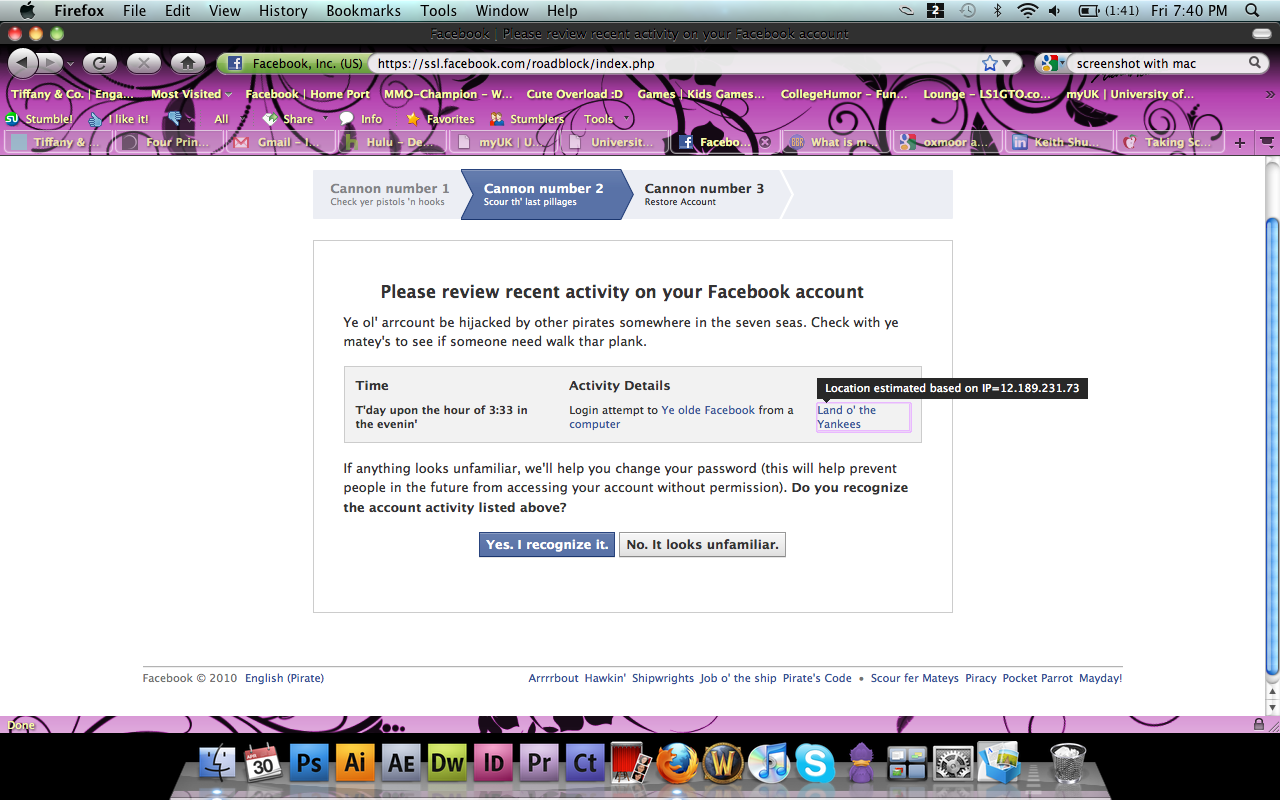The image size is (1280, 800).
Task: Click 'No. It looks unfamiliar.' button
Action: click(702, 544)
